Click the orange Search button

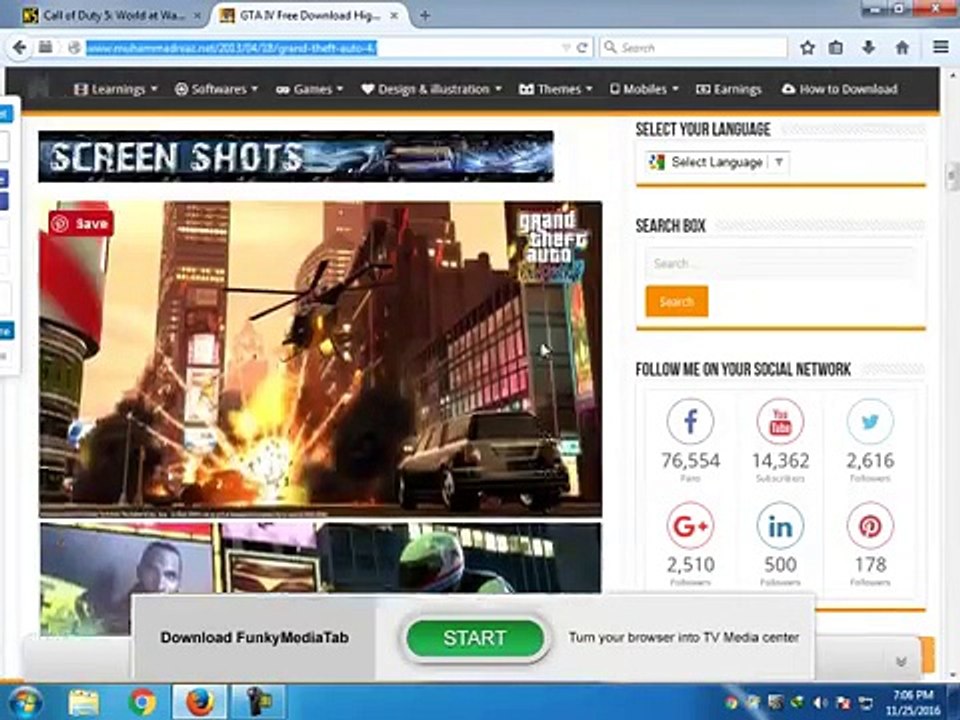click(677, 301)
